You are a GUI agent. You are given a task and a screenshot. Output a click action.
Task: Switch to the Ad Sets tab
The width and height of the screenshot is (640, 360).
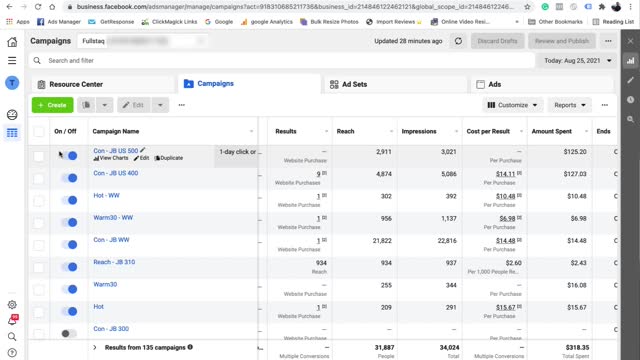[395, 84]
